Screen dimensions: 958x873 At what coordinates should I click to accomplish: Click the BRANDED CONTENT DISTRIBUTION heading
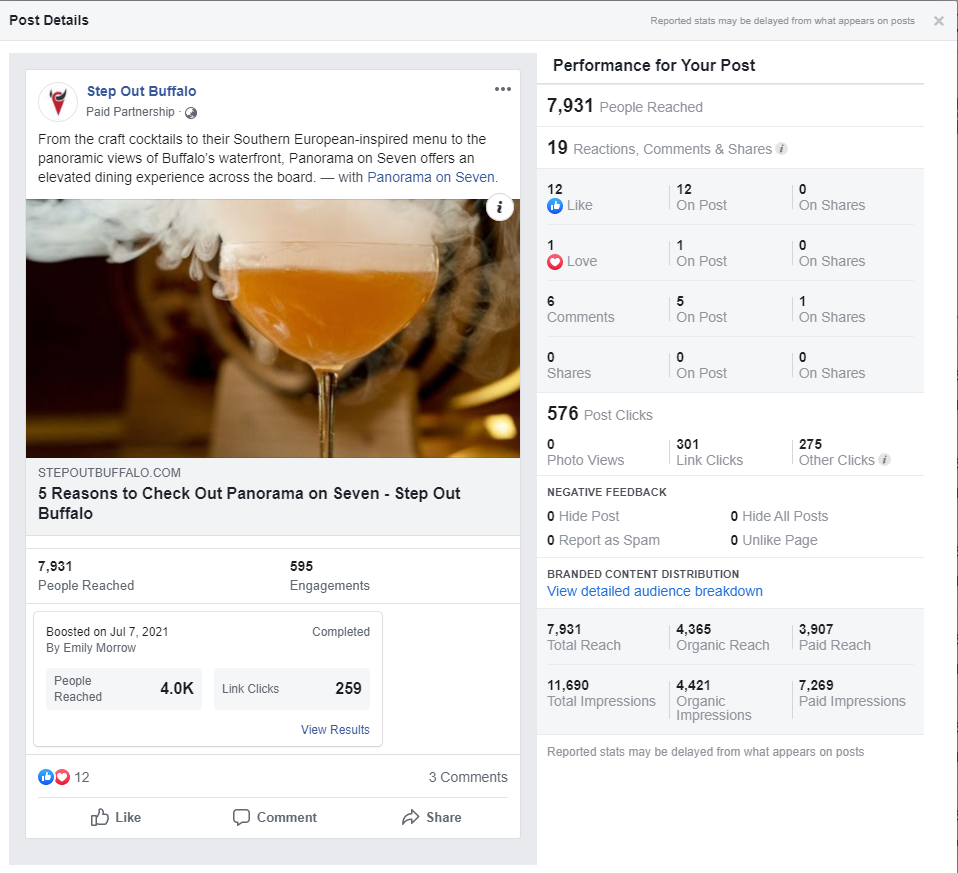coord(643,574)
